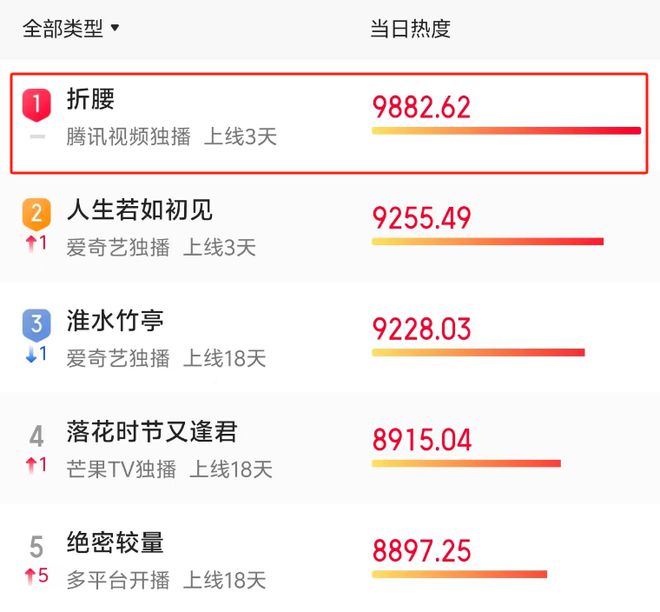
Task: Click the heat bar under 9882.62
Action: [x=506, y=131]
